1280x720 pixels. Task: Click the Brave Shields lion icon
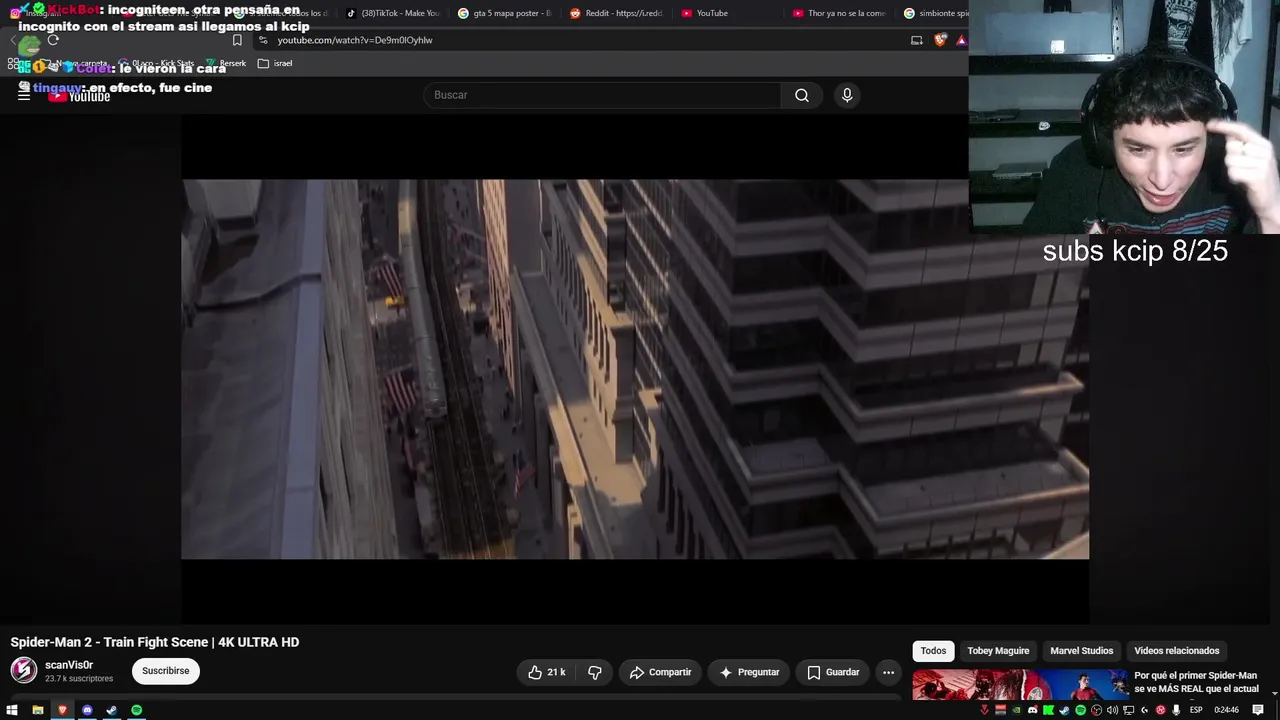coord(940,40)
